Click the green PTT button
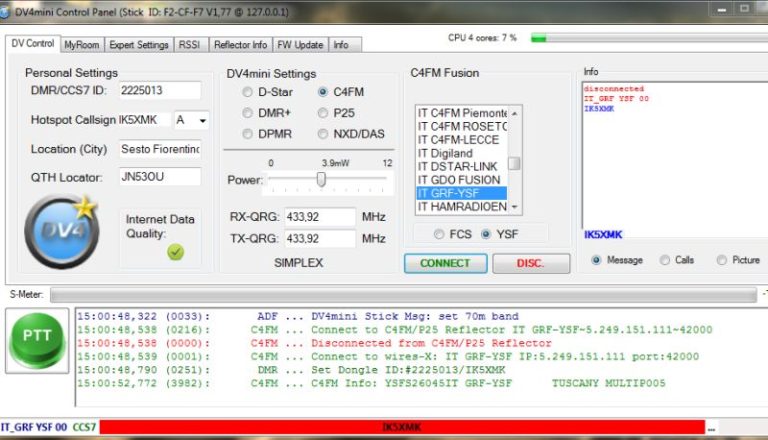The width and height of the screenshot is (768, 440). click(x=37, y=341)
